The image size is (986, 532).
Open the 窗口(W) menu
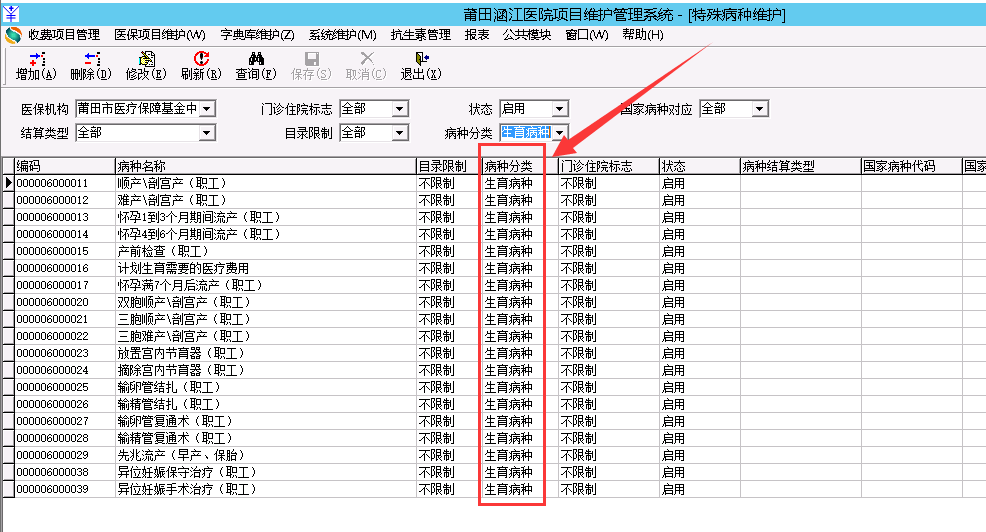[x=587, y=35]
